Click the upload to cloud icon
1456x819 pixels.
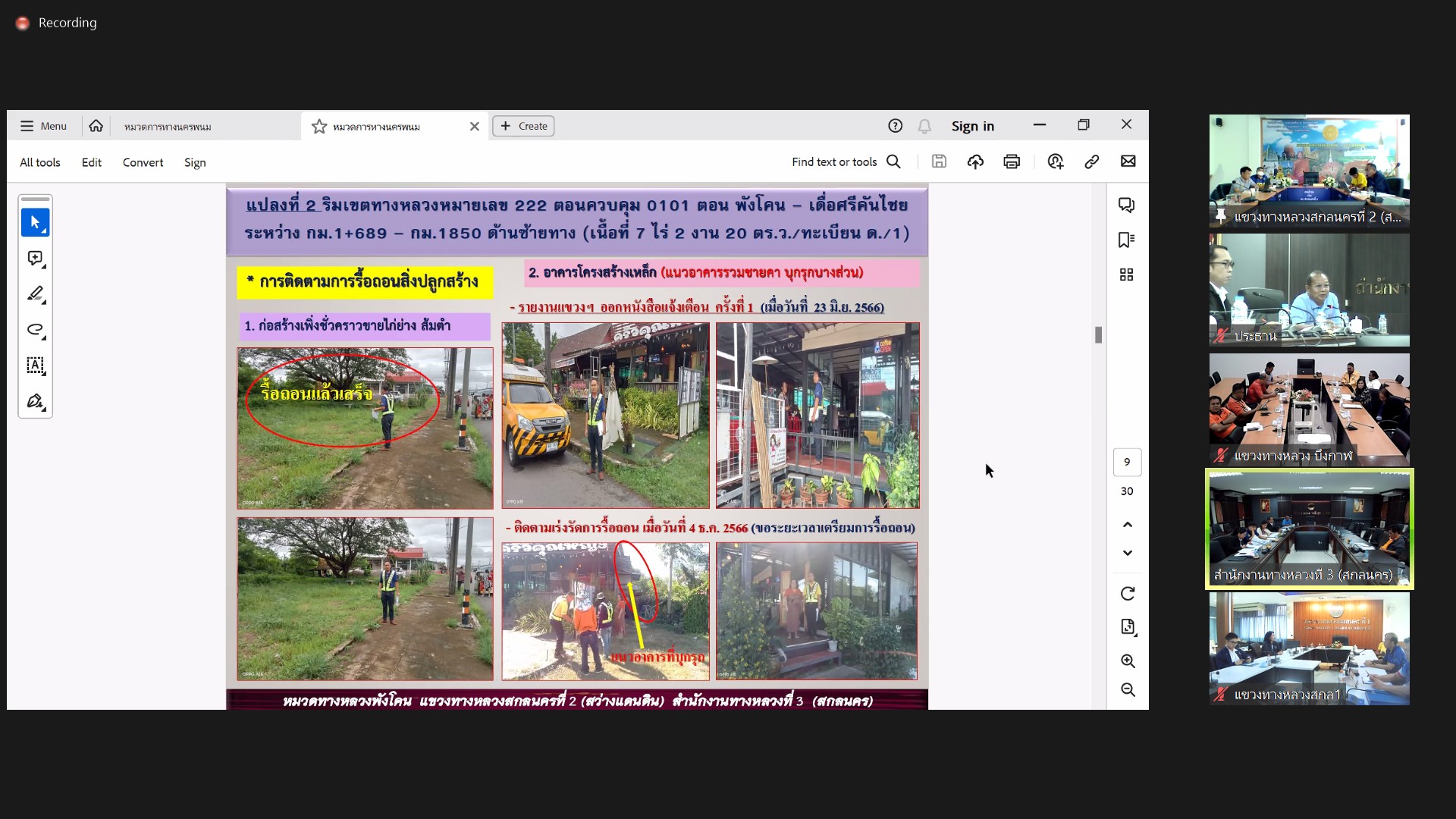coord(975,162)
